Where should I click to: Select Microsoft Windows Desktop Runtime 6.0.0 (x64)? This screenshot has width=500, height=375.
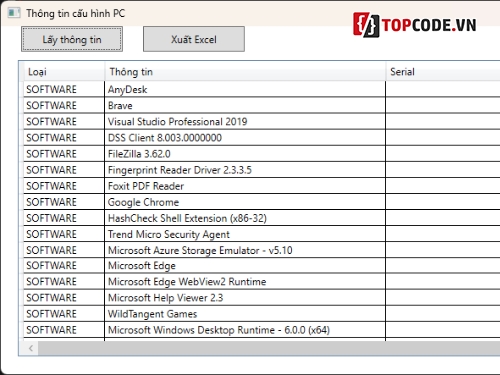coord(245,330)
